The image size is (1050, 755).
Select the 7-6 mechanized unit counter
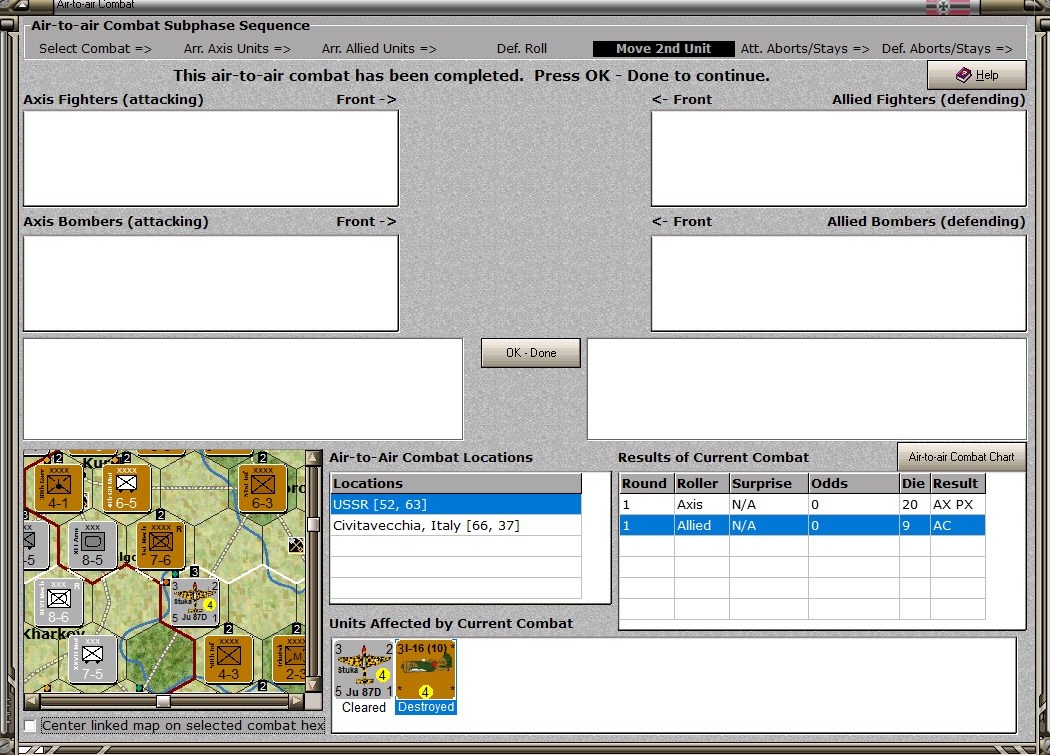[x=160, y=545]
